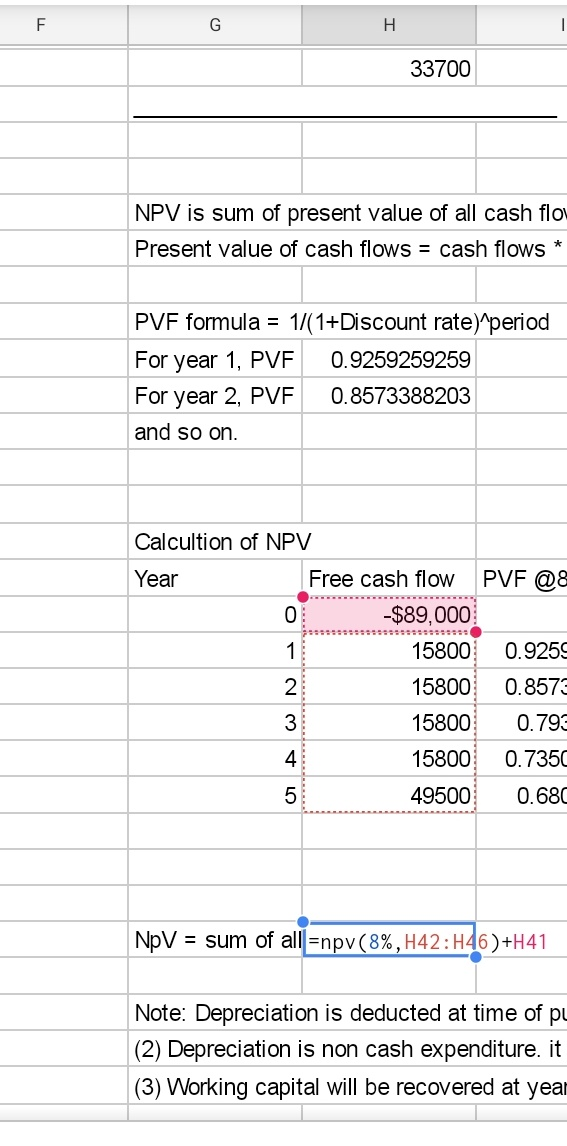
Task: Click the PVF formula description cell
Action: point(342,322)
